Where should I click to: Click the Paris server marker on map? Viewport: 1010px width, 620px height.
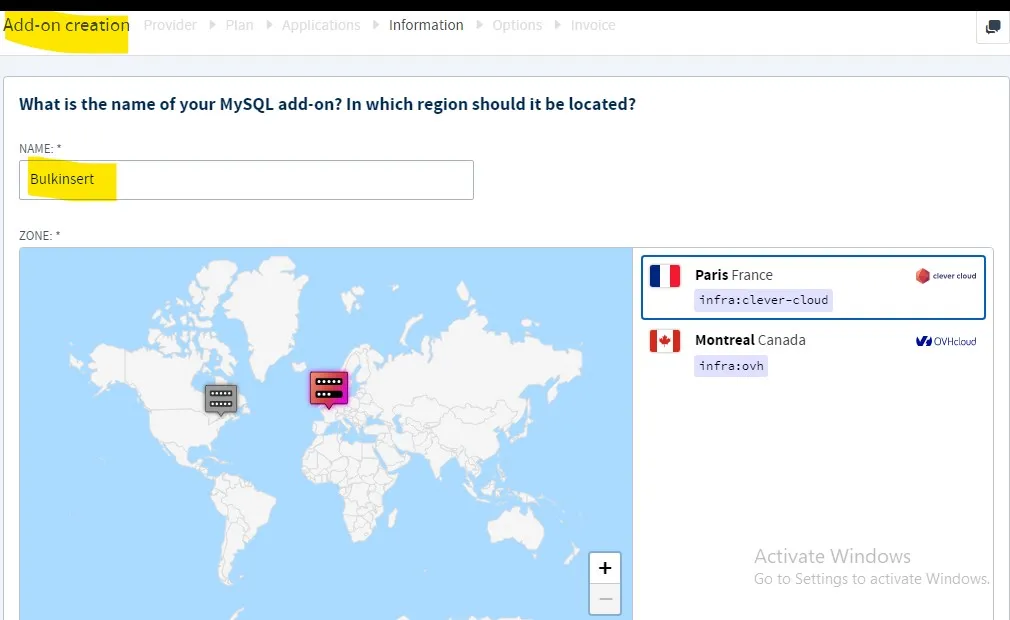pyautogui.click(x=329, y=389)
